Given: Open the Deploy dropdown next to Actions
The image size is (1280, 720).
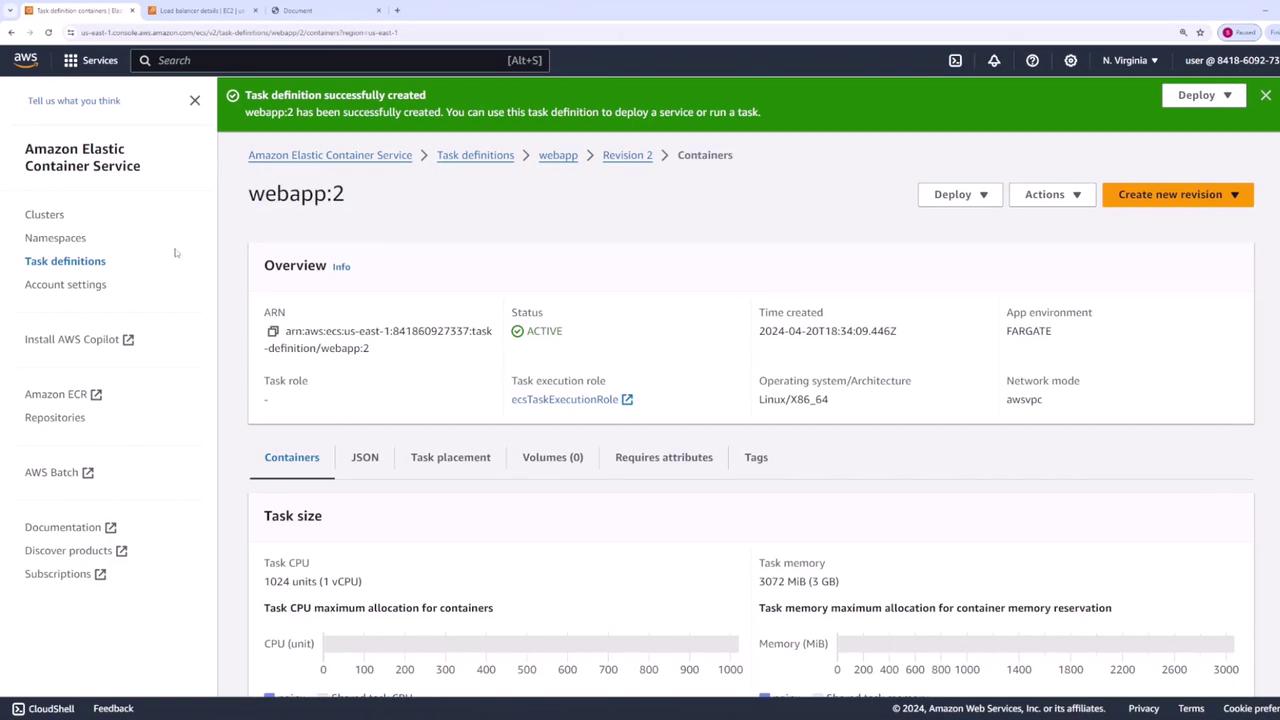Looking at the screenshot, I should tap(960, 194).
